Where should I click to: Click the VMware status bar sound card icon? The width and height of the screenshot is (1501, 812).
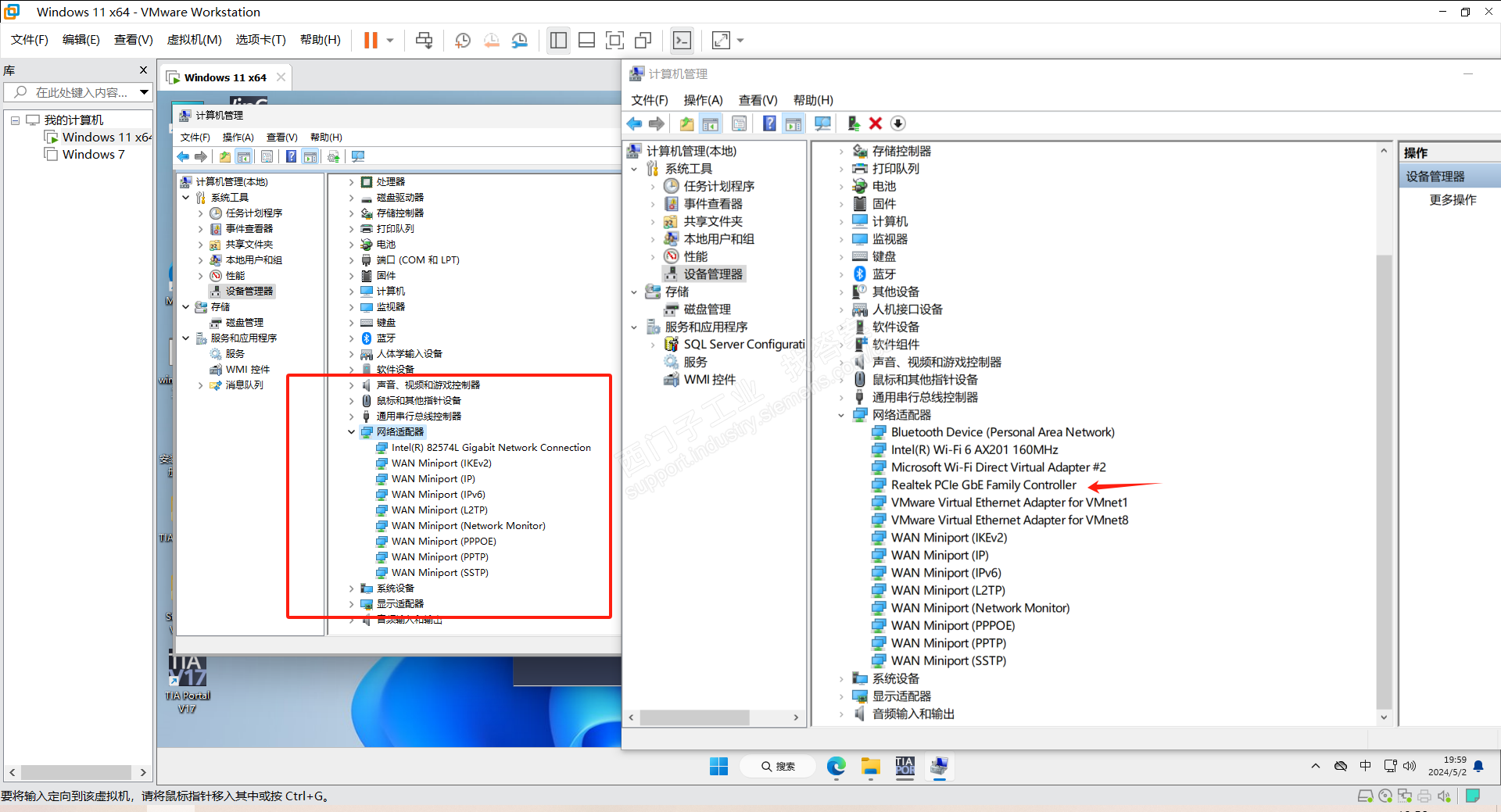[x=1444, y=796]
